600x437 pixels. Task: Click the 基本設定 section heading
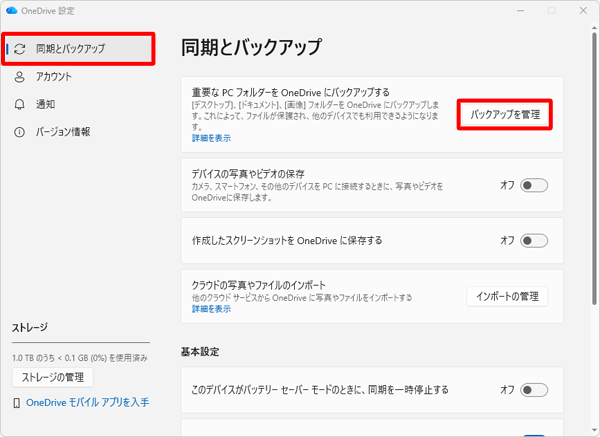pyautogui.click(x=200, y=352)
